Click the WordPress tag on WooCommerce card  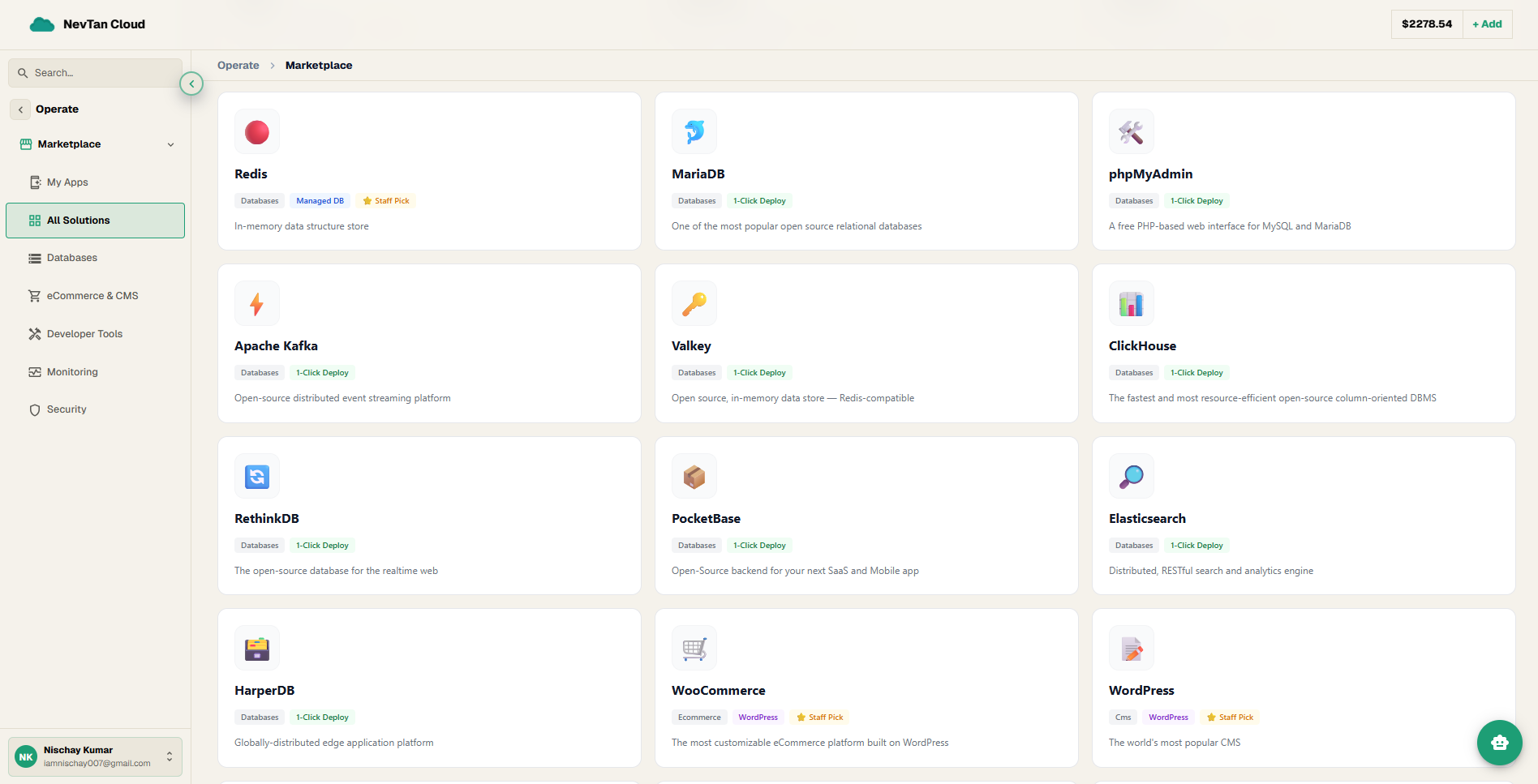tap(758, 718)
